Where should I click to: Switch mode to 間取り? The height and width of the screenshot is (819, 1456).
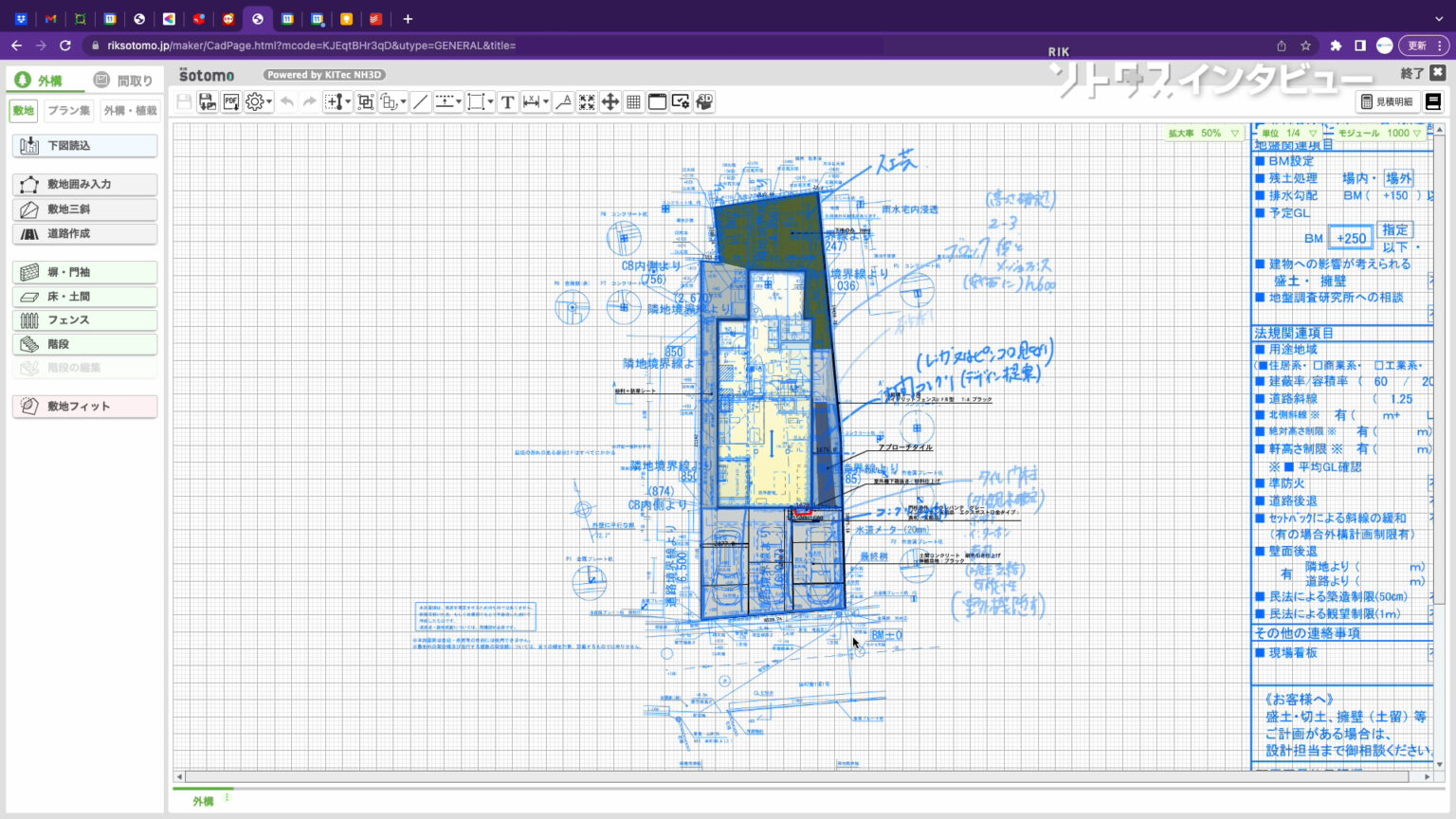[123, 81]
